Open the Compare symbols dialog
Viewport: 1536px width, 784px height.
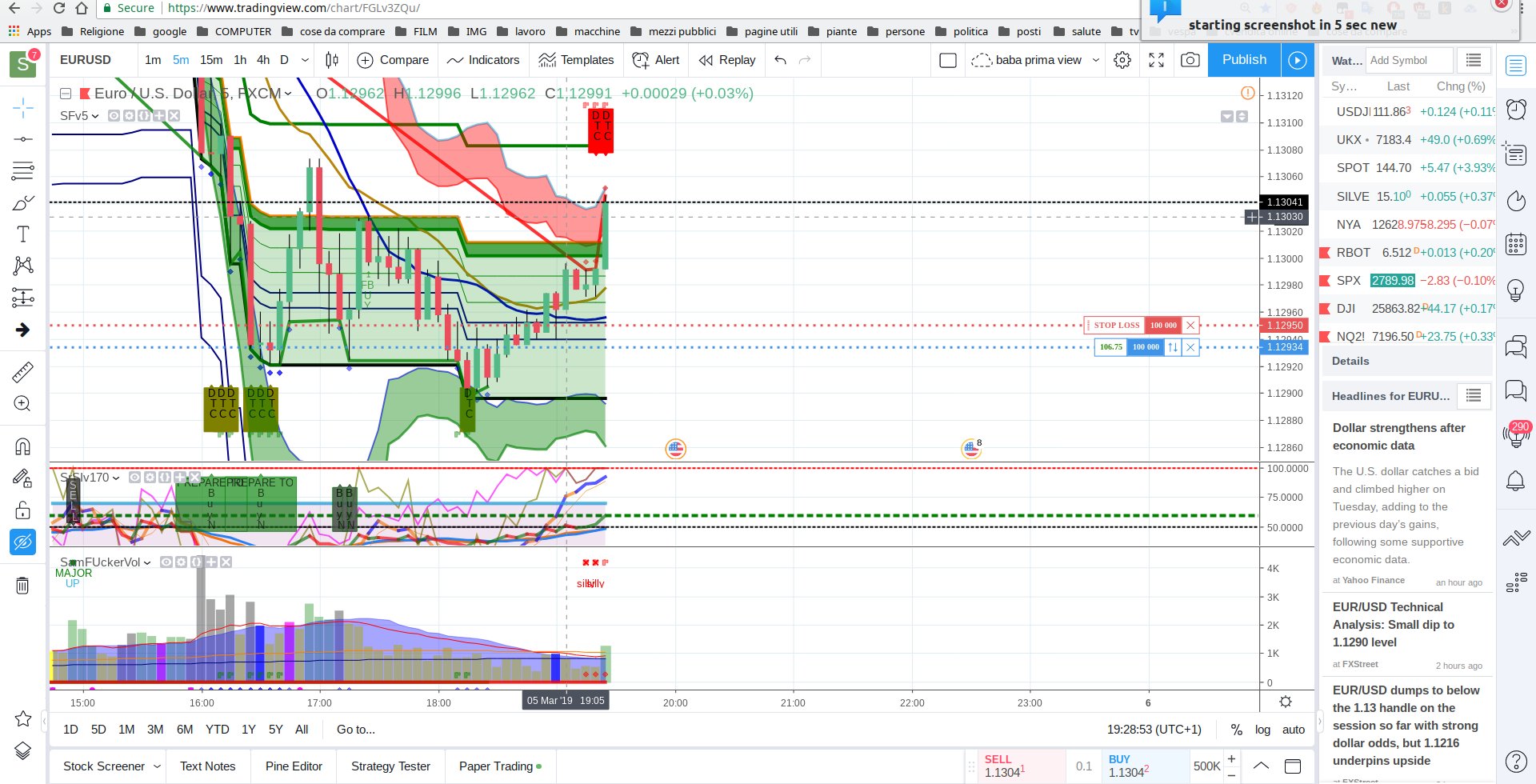click(x=392, y=60)
